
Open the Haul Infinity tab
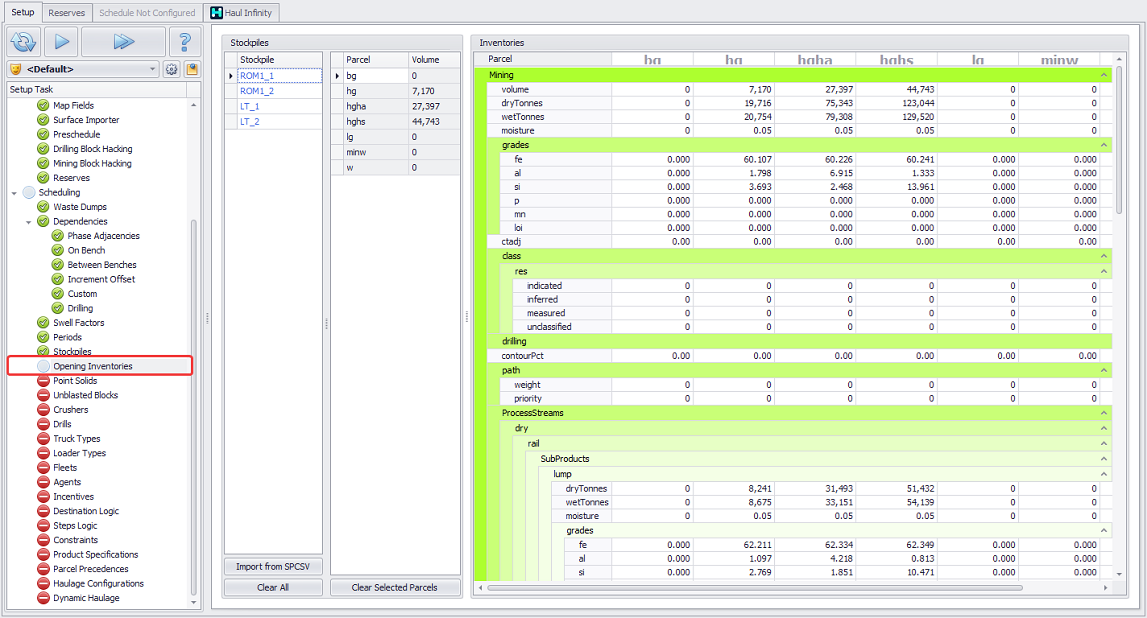[240, 13]
